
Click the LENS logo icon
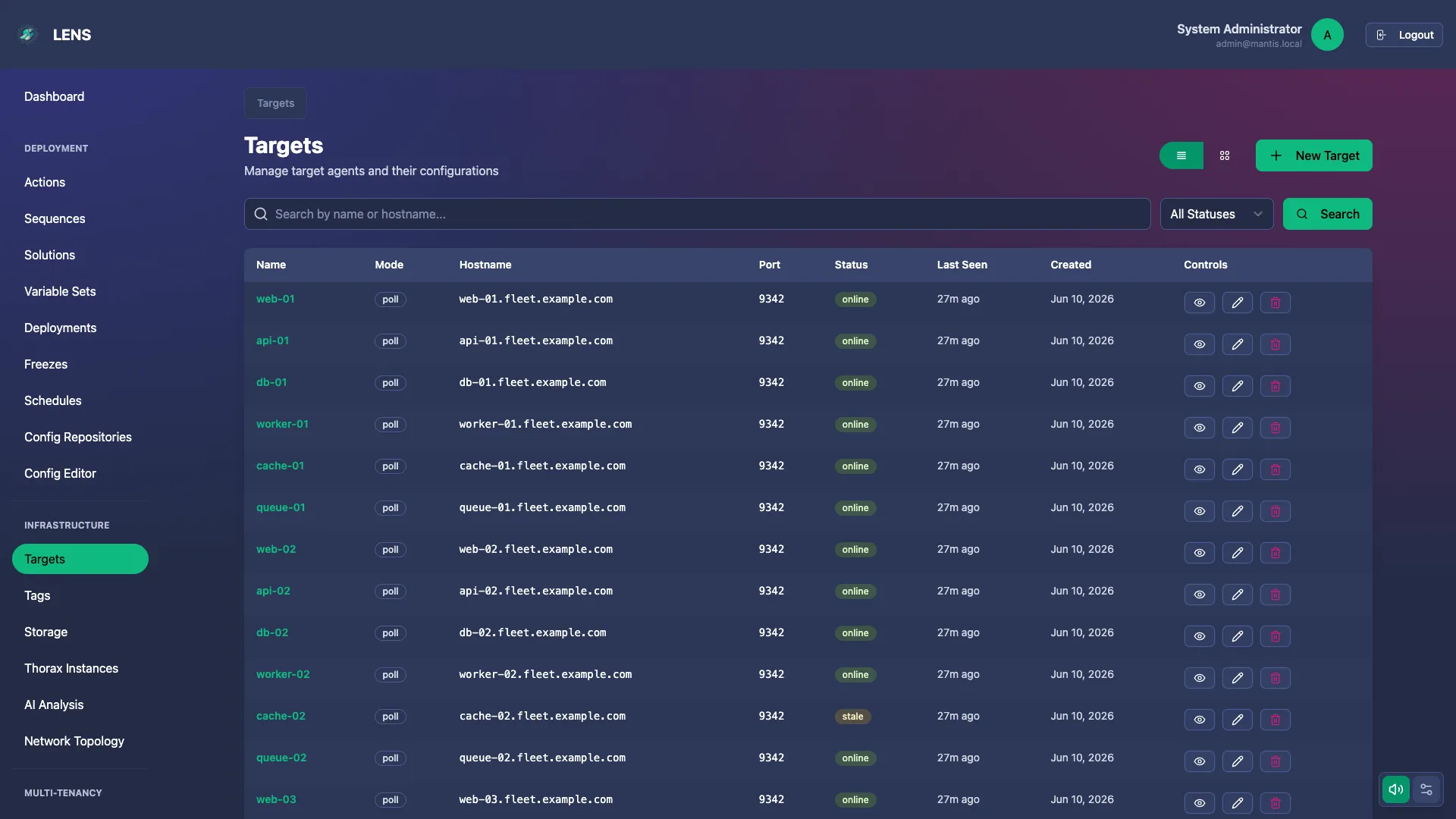click(28, 35)
